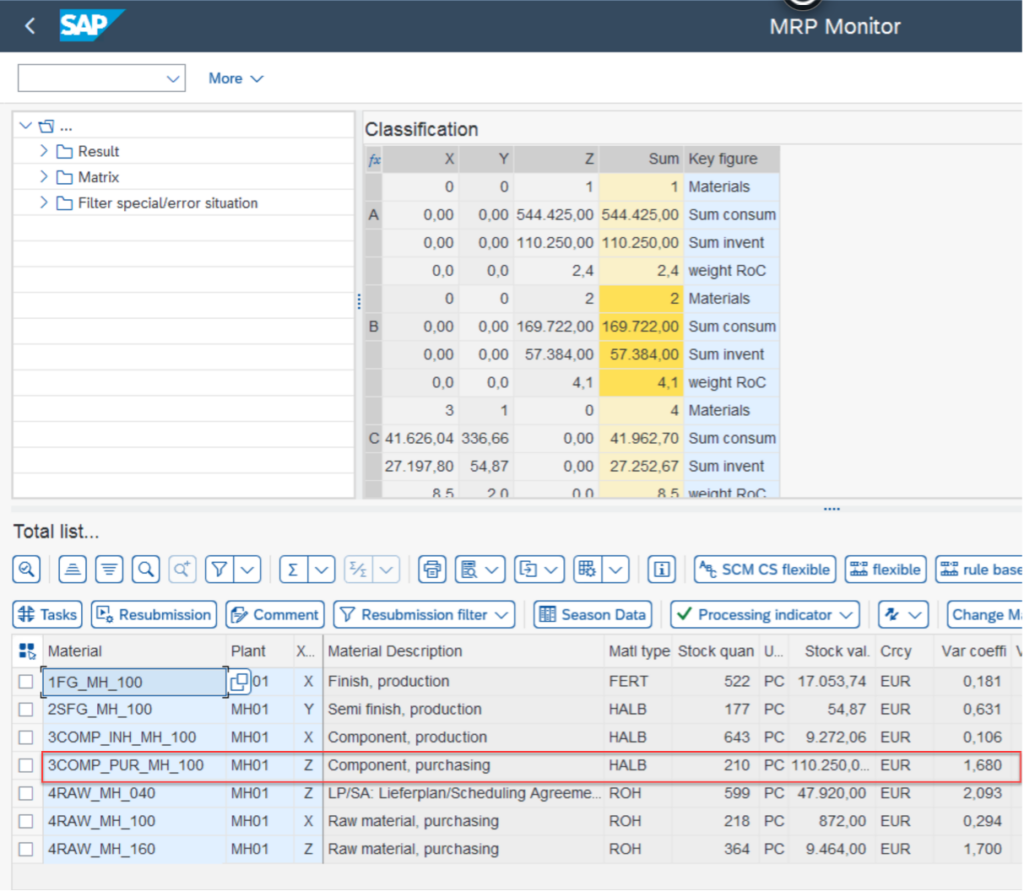Click the Season Data button

point(593,614)
